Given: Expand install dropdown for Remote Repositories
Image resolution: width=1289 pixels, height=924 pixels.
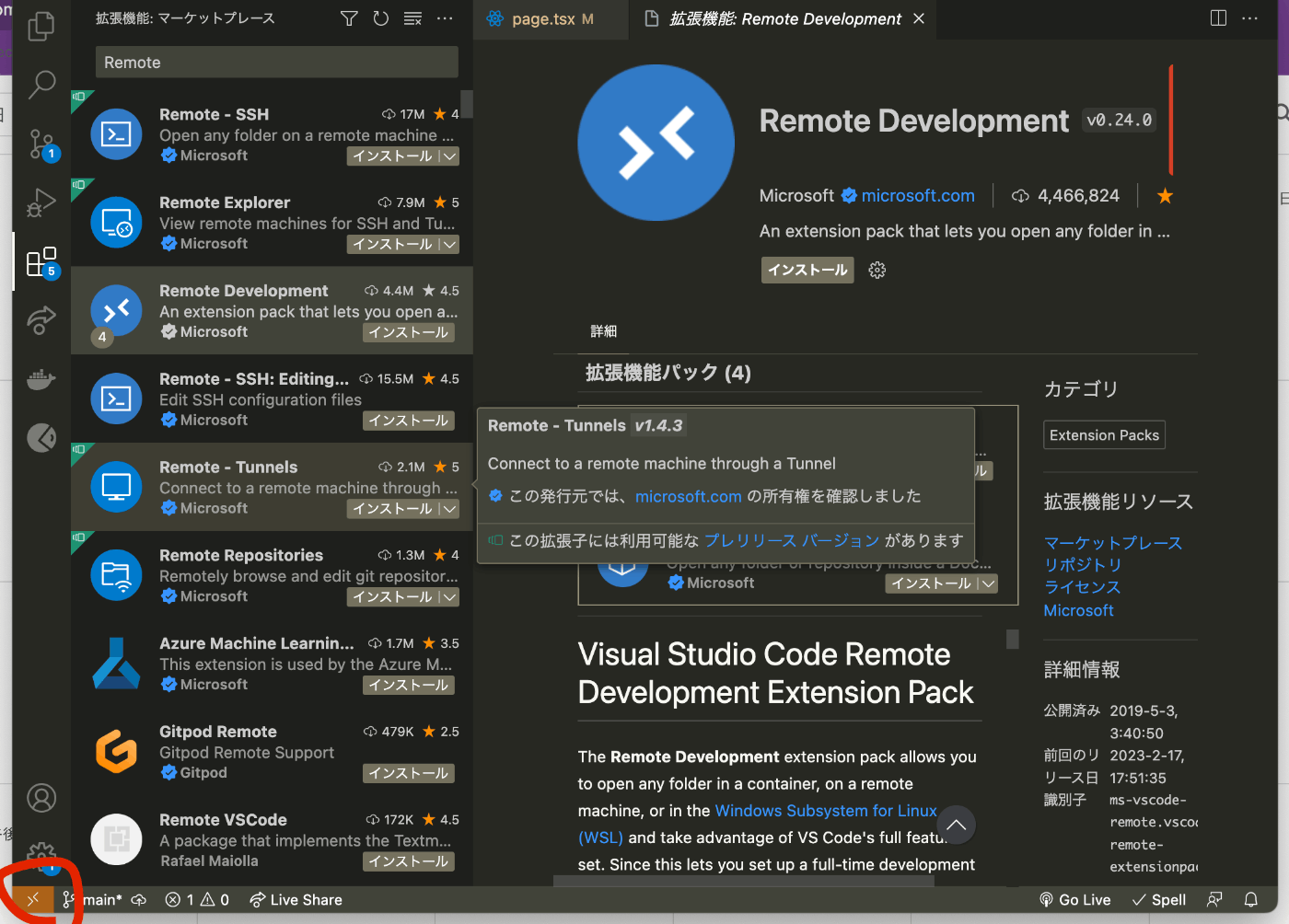Looking at the screenshot, I should pyautogui.click(x=449, y=597).
